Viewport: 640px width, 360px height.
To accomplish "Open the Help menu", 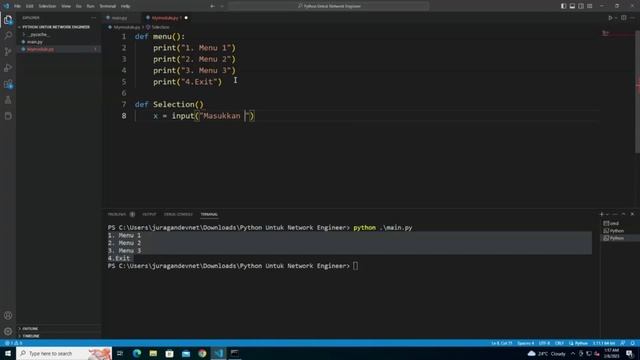I will click(125, 6).
